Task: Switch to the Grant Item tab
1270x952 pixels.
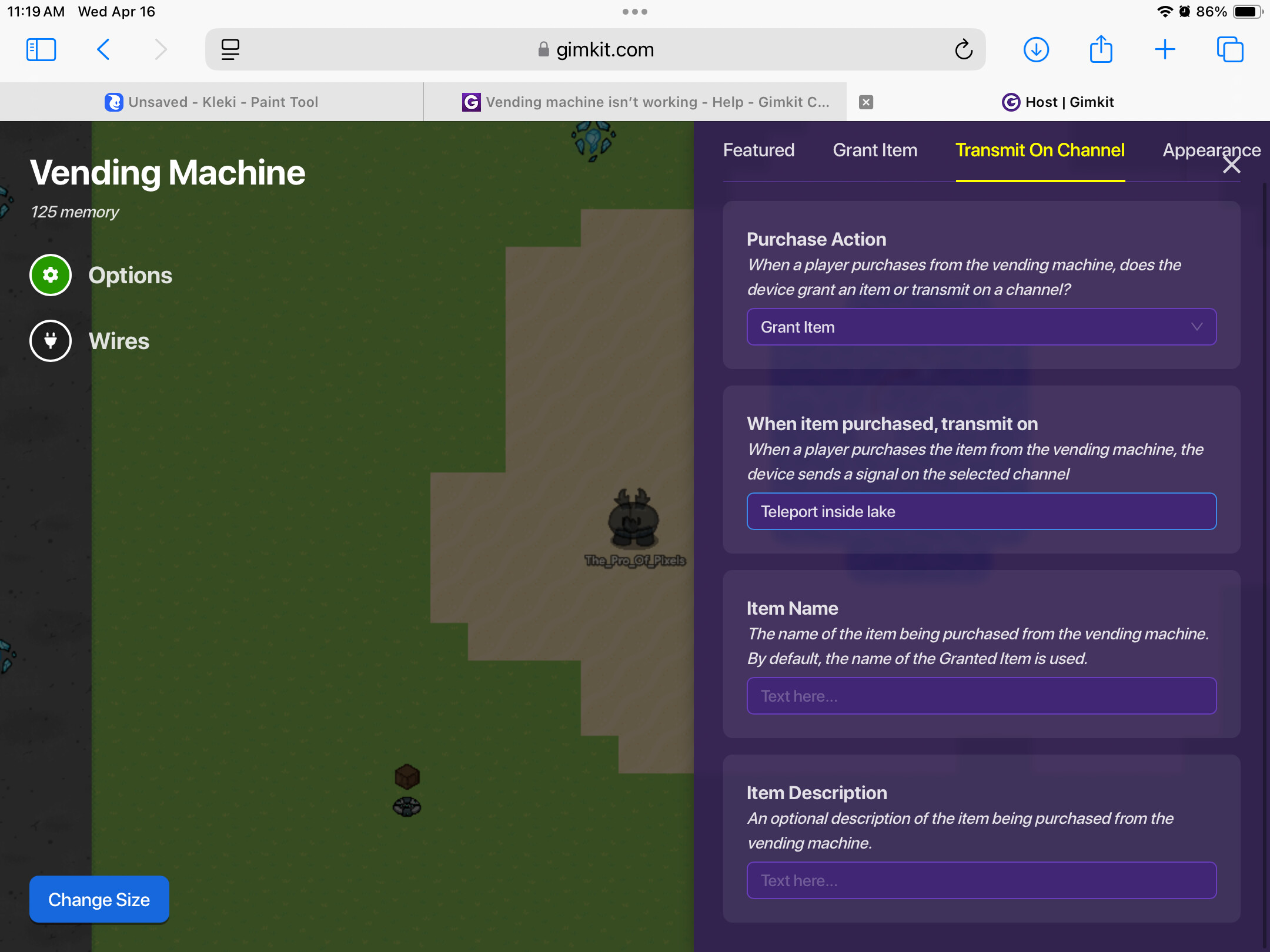Action: pyautogui.click(x=875, y=150)
